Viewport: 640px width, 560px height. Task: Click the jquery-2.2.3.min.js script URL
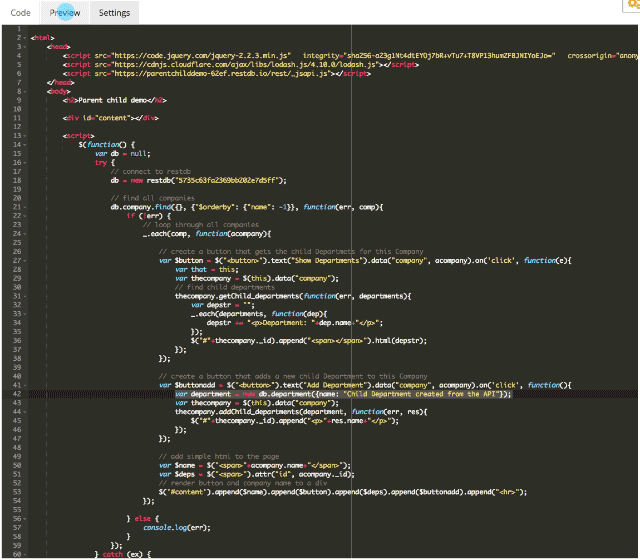(x=202, y=56)
